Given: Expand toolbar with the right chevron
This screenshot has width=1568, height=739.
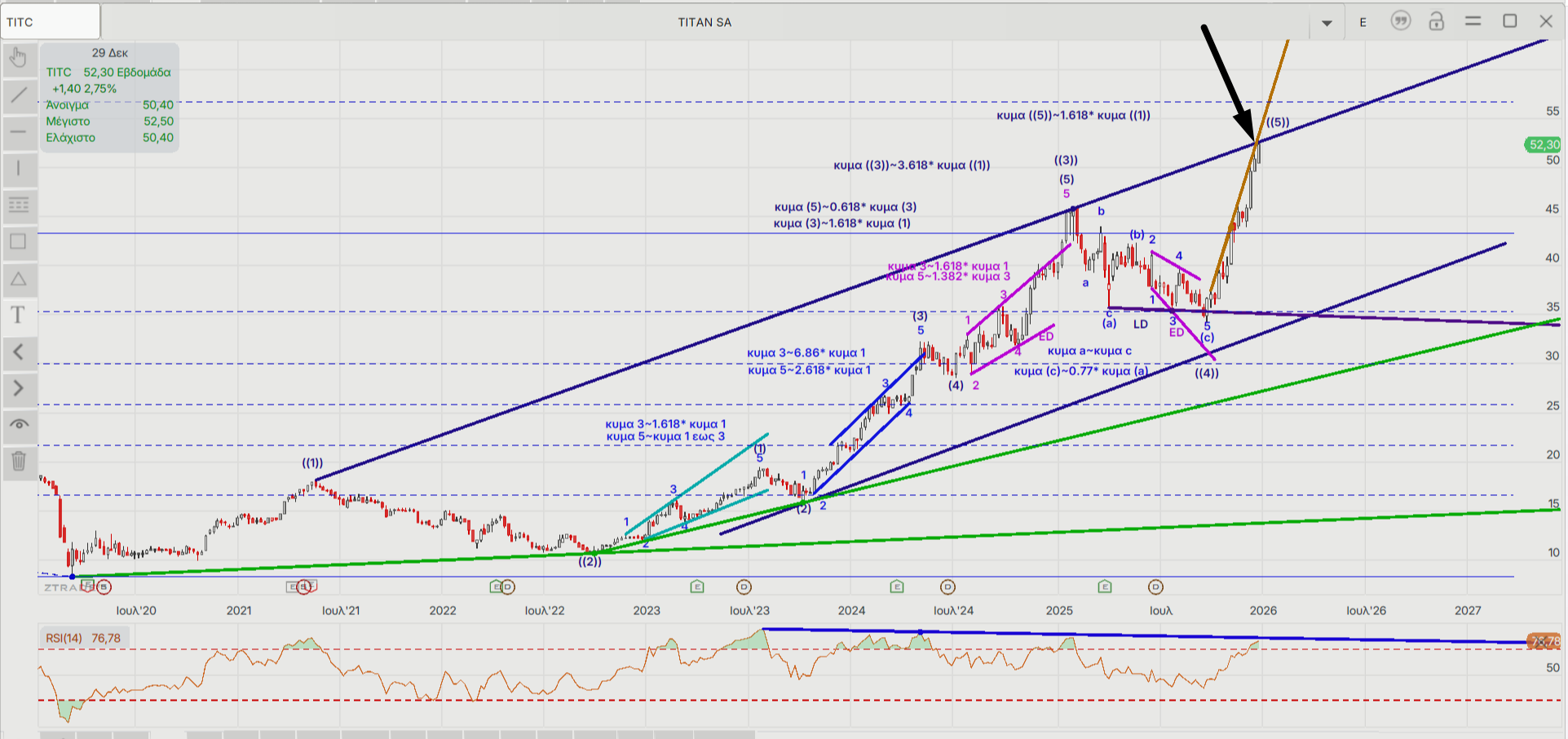Looking at the screenshot, I should 19,388.
